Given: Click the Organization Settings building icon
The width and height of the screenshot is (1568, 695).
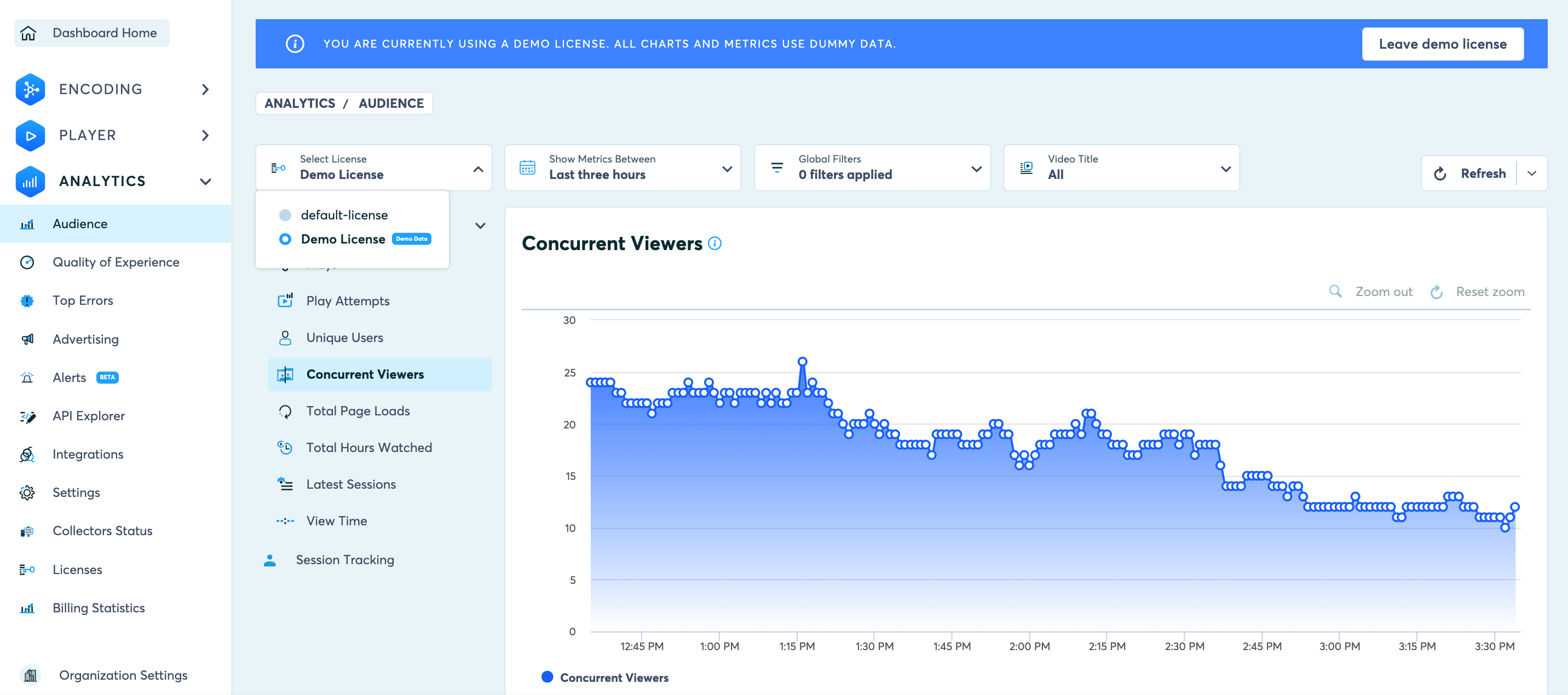Looking at the screenshot, I should 30,675.
